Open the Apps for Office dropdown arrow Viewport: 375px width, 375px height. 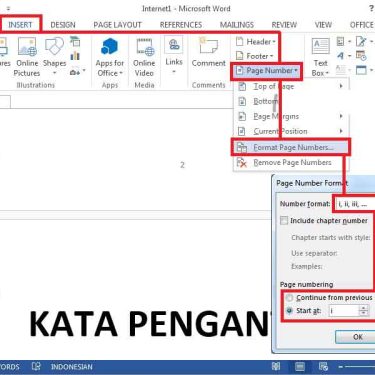(121, 73)
